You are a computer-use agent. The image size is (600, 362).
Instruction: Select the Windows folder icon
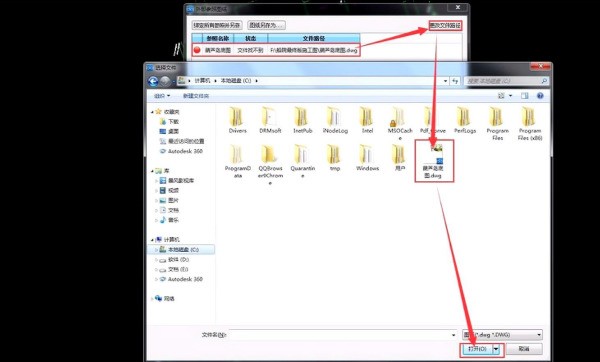click(367, 154)
